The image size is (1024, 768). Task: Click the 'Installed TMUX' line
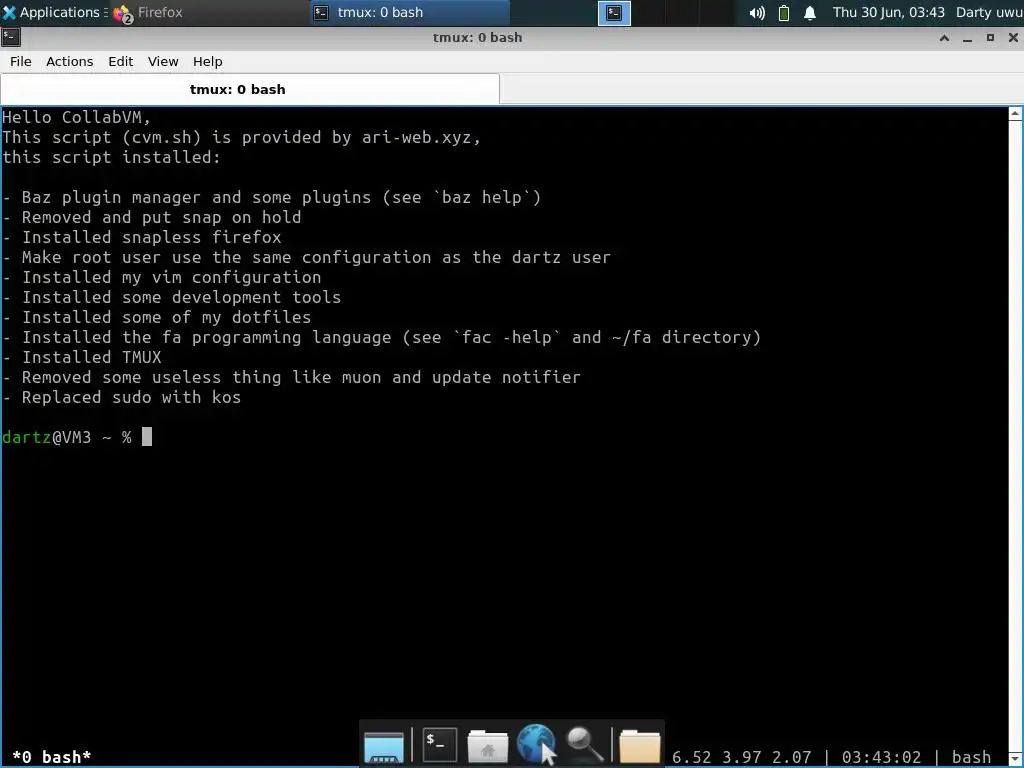pos(82,357)
